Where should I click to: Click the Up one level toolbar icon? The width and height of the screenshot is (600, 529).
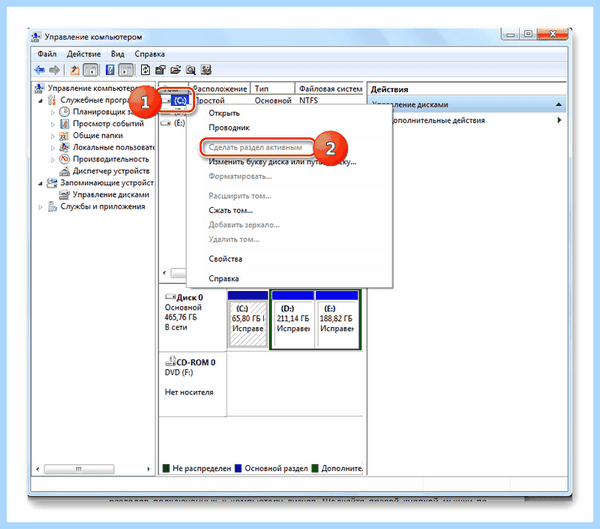tap(75, 70)
